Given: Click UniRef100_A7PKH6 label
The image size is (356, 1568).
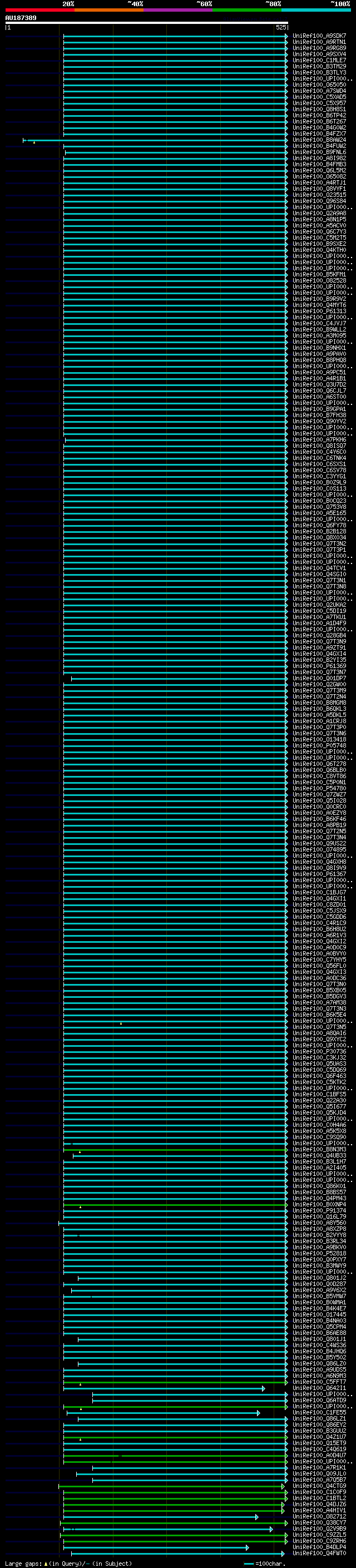Looking at the screenshot, I should 319,439.
